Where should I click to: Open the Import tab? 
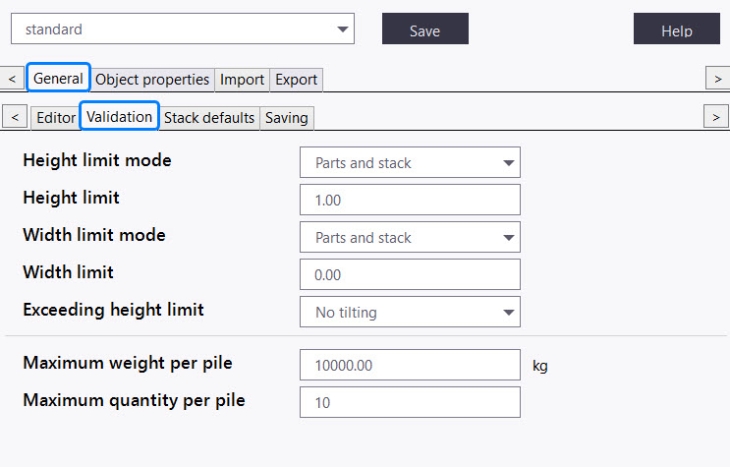[242, 79]
